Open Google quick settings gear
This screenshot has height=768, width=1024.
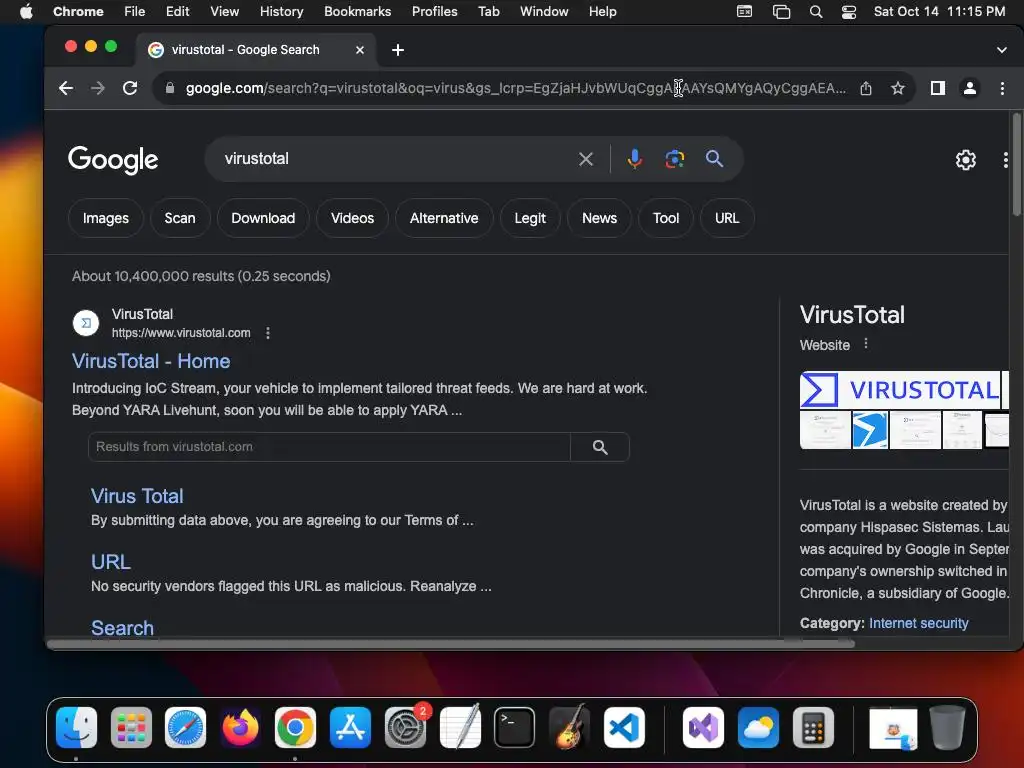[x=966, y=160]
